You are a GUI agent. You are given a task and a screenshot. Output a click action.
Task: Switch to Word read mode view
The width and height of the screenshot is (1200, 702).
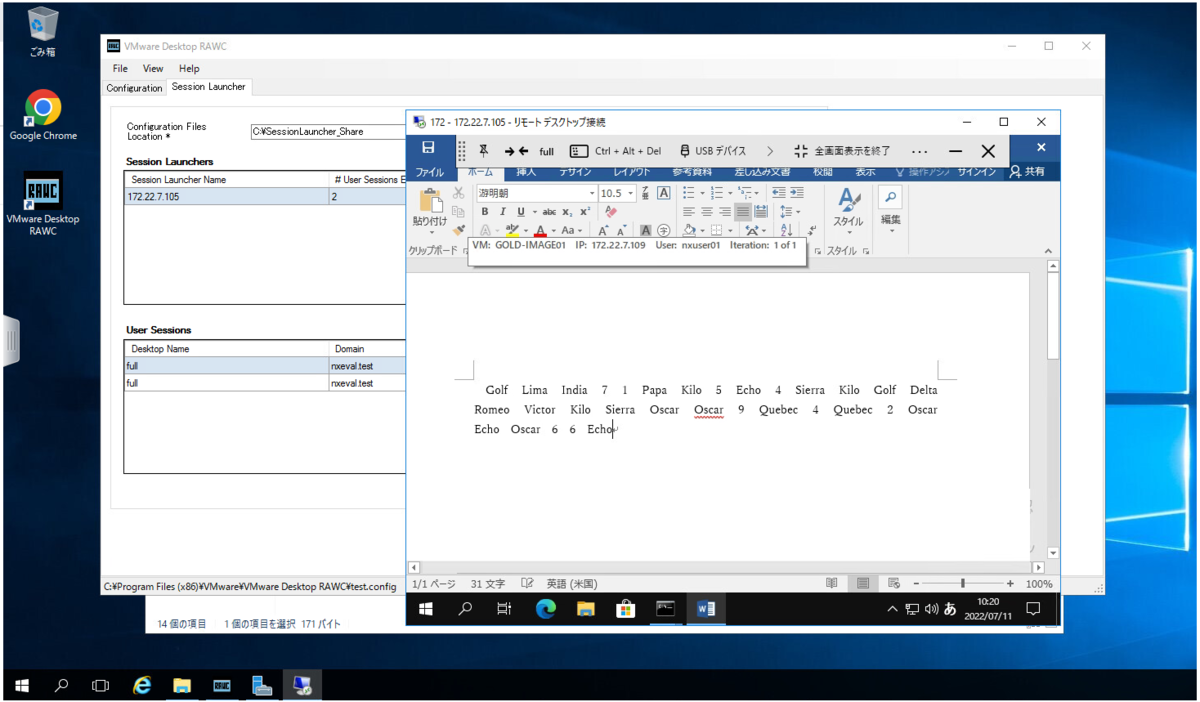tap(832, 583)
